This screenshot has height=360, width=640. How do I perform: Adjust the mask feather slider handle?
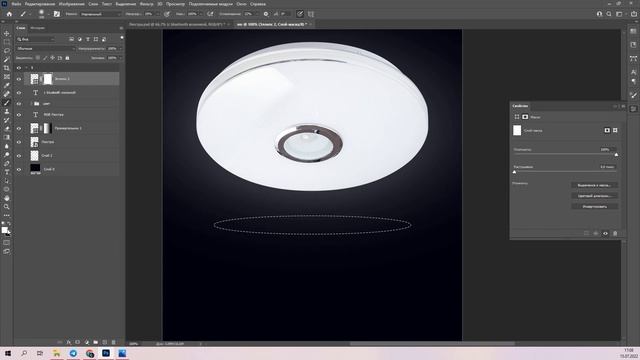[514, 172]
